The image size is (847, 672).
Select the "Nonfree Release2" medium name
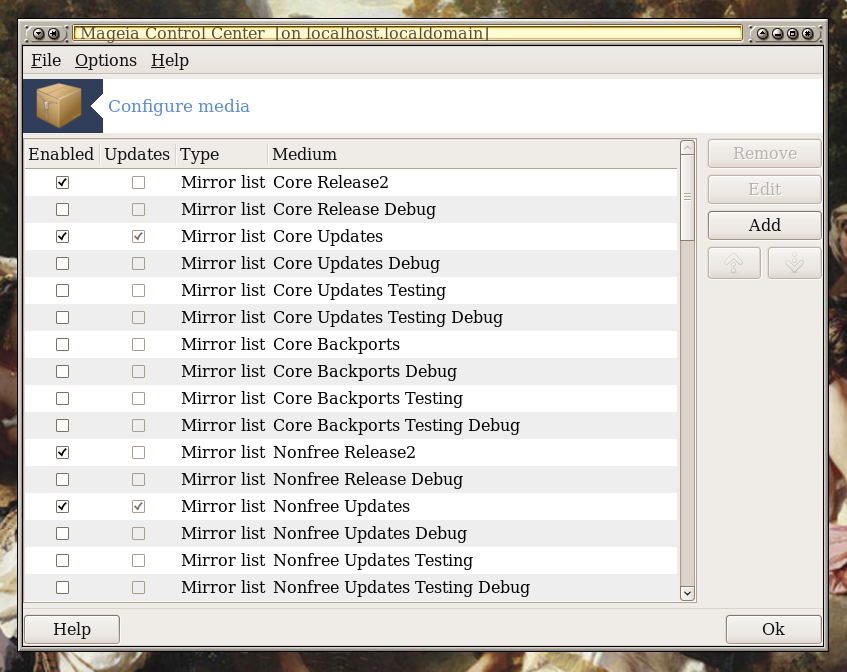[x=344, y=453]
